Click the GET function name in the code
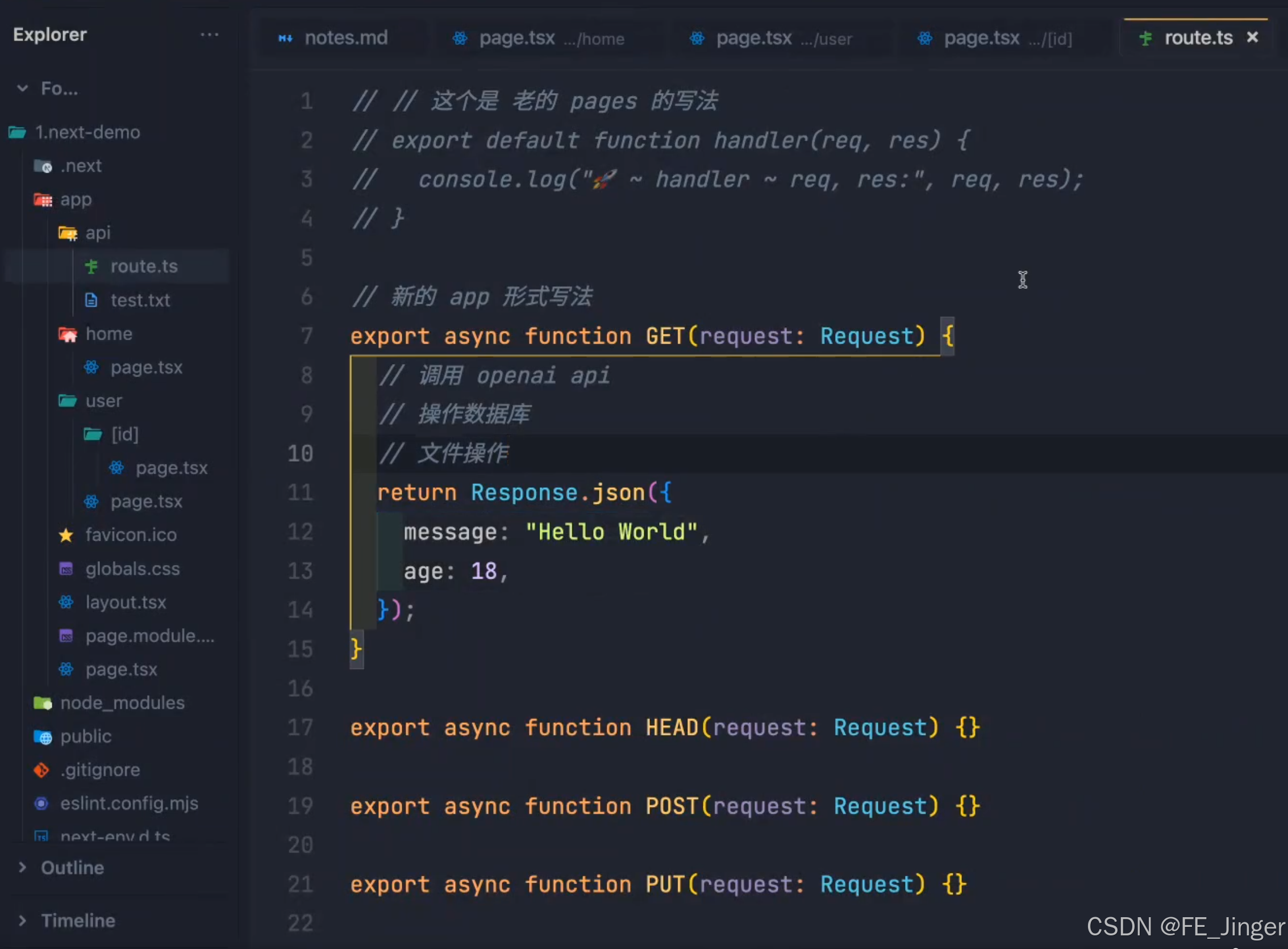1288x949 pixels. [x=665, y=336]
